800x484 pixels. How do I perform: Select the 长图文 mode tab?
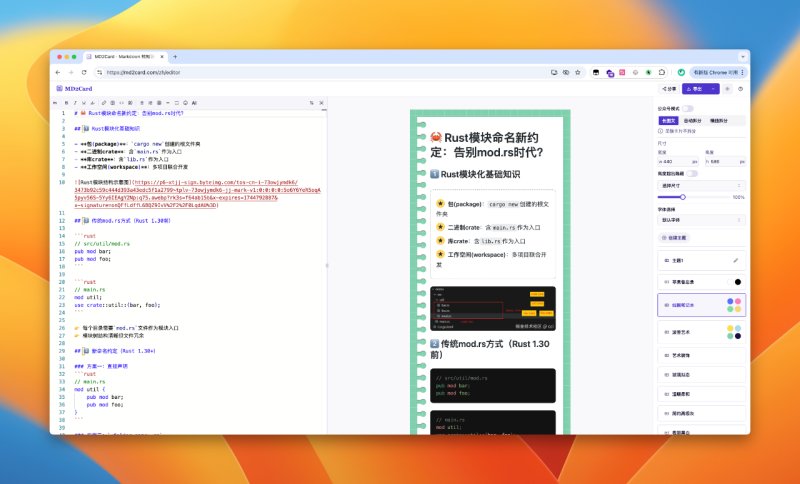click(668, 121)
